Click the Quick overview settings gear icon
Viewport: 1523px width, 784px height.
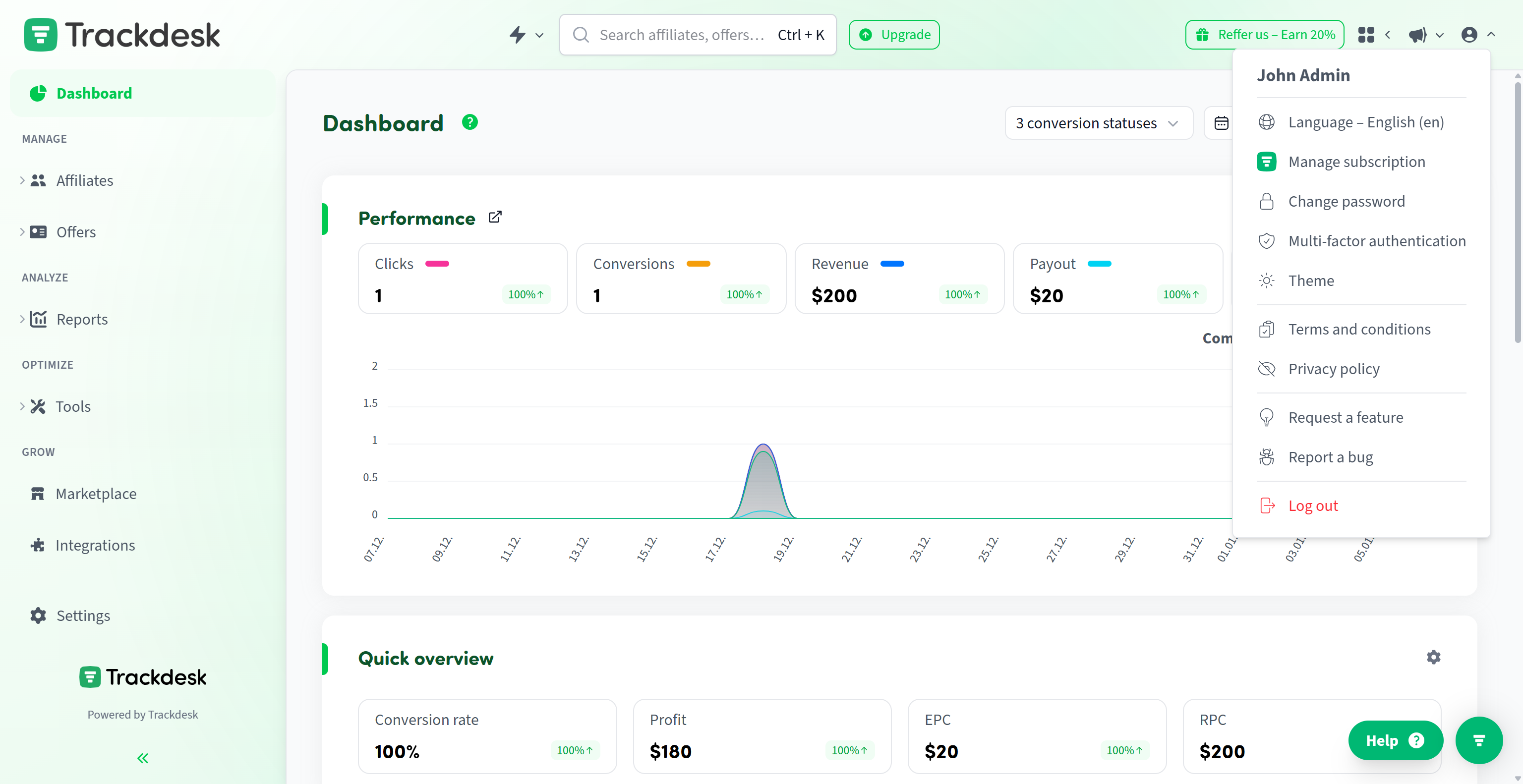pos(1433,657)
